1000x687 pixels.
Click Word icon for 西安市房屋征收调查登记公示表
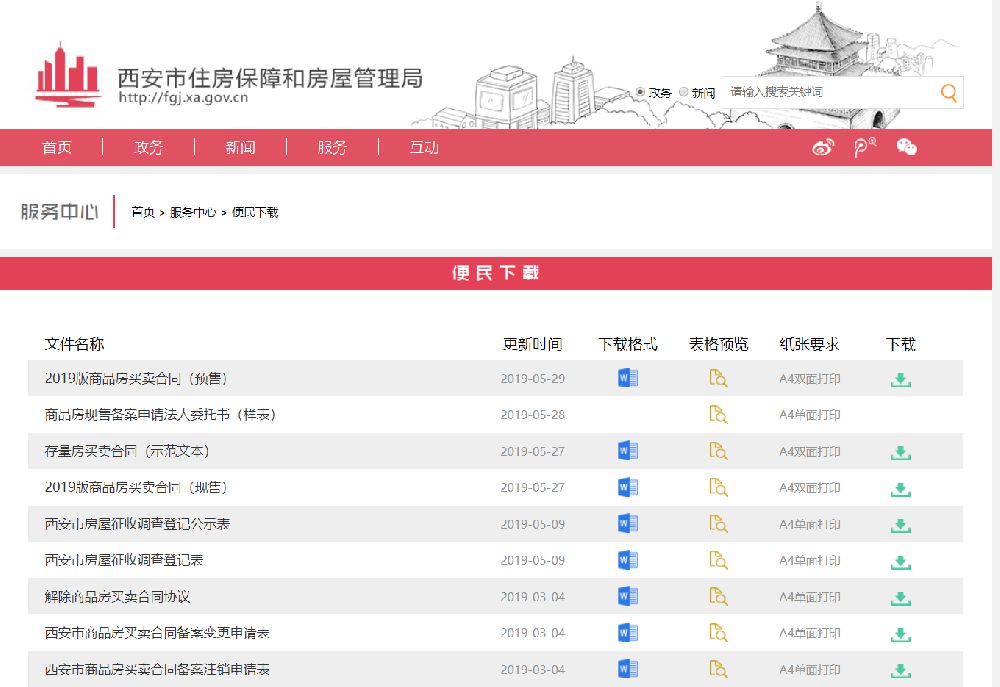[x=628, y=524]
